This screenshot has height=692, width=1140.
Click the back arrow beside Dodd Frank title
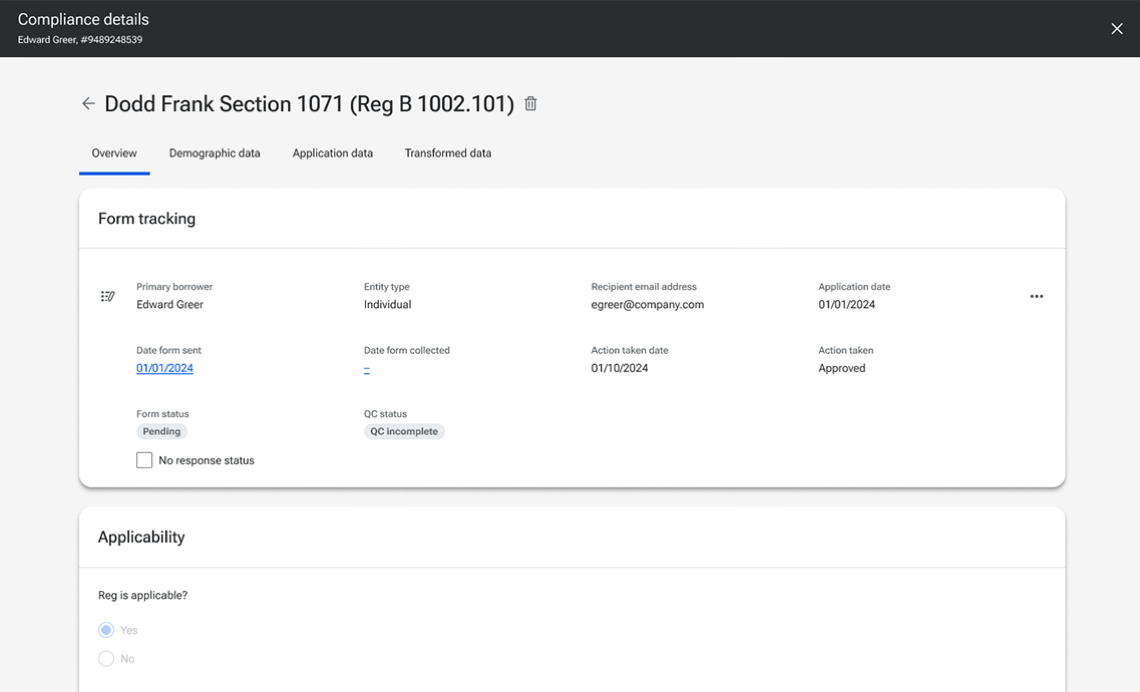click(x=88, y=104)
